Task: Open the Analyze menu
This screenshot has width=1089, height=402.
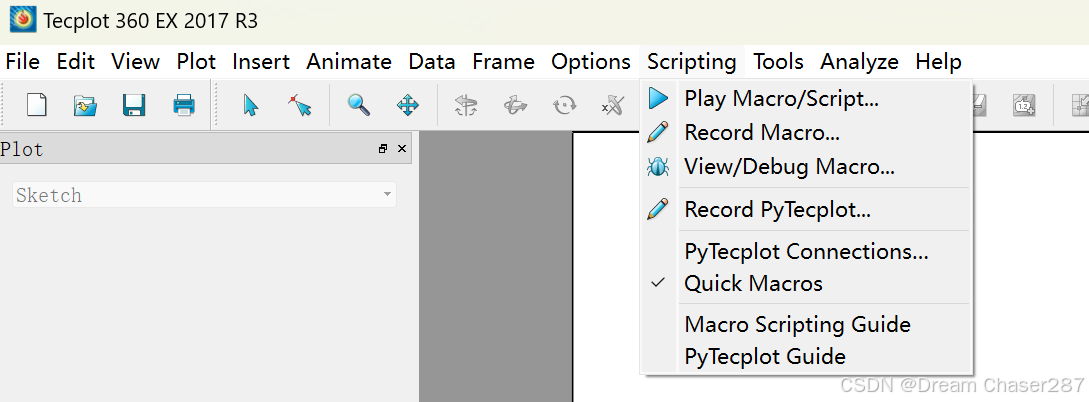Action: pyautogui.click(x=860, y=62)
